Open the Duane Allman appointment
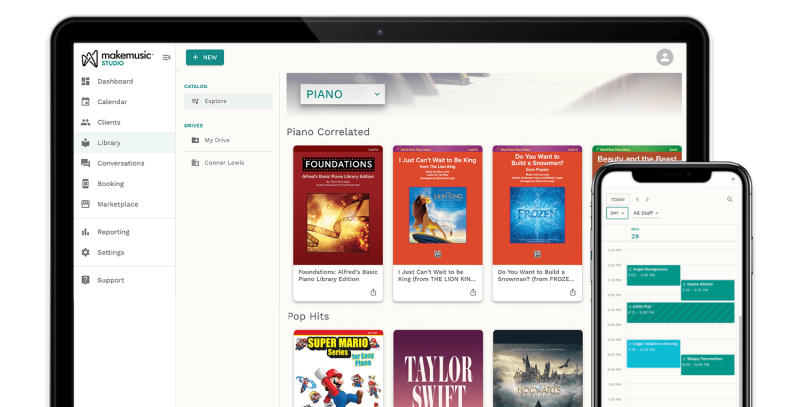The height and width of the screenshot is (407, 787). pos(708,290)
